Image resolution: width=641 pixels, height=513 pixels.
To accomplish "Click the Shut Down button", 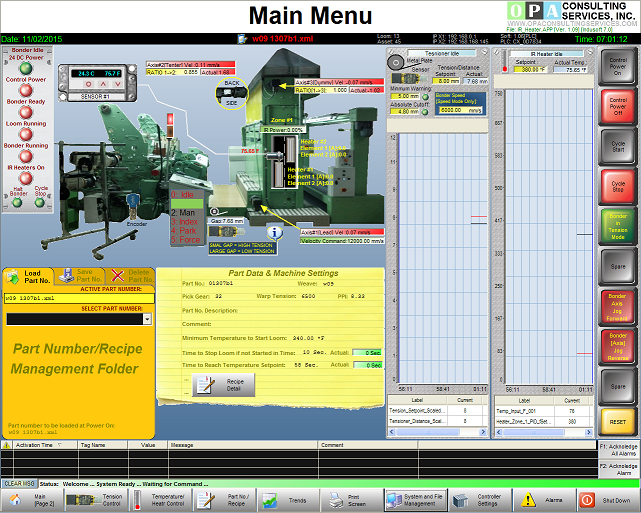I will [x=608, y=499].
